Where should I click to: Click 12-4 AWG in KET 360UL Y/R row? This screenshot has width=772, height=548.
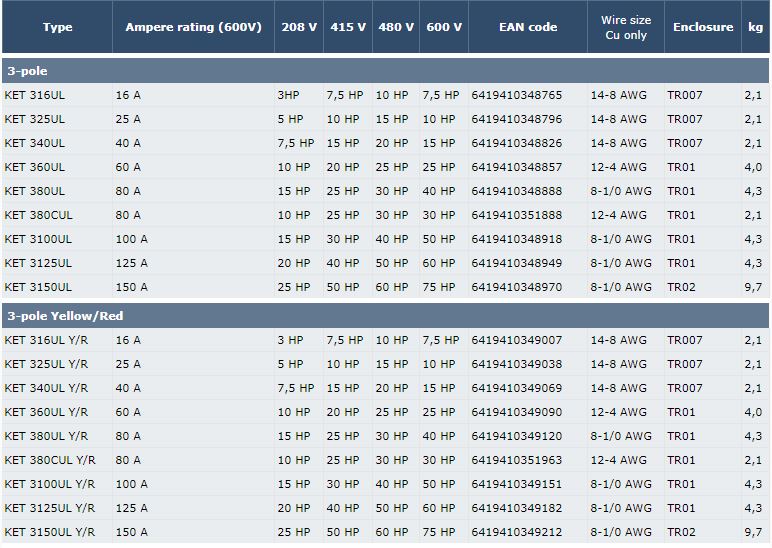tap(618, 412)
